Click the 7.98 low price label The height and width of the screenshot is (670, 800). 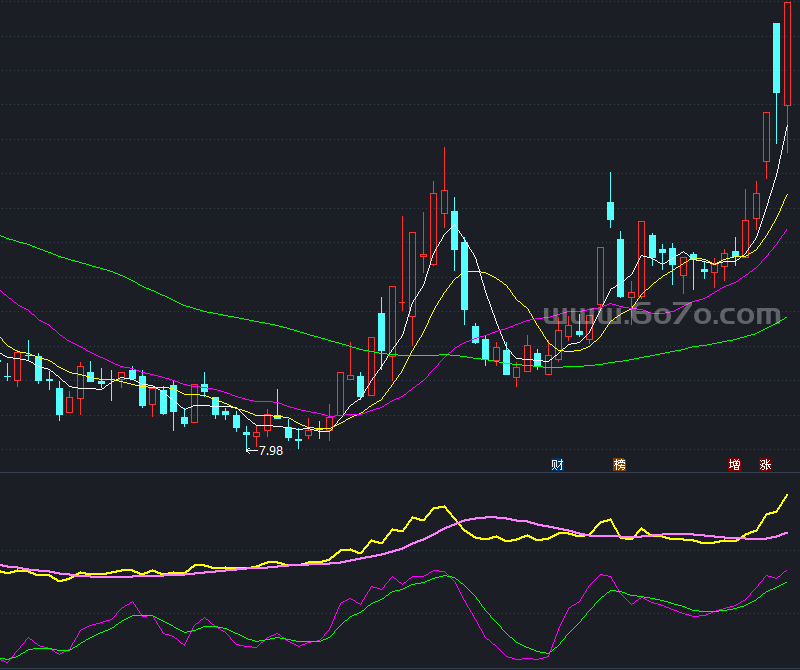(270, 451)
